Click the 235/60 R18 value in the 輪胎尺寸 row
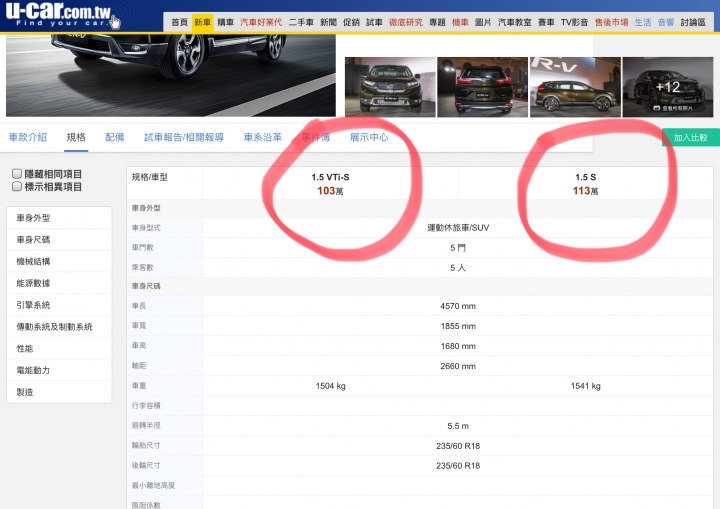The image size is (720, 509). click(x=458, y=446)
